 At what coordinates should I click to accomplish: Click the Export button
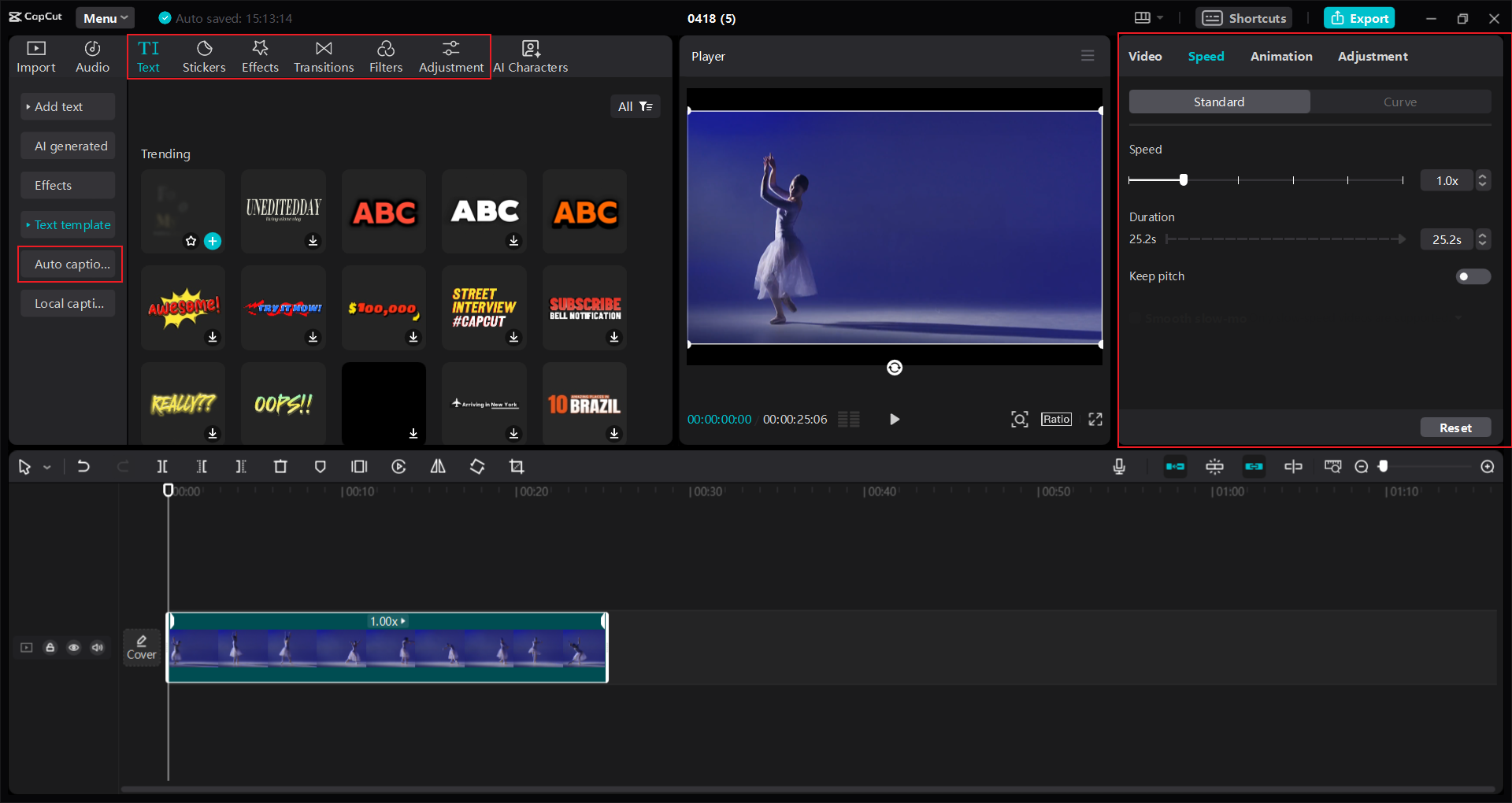[1359, 18]
